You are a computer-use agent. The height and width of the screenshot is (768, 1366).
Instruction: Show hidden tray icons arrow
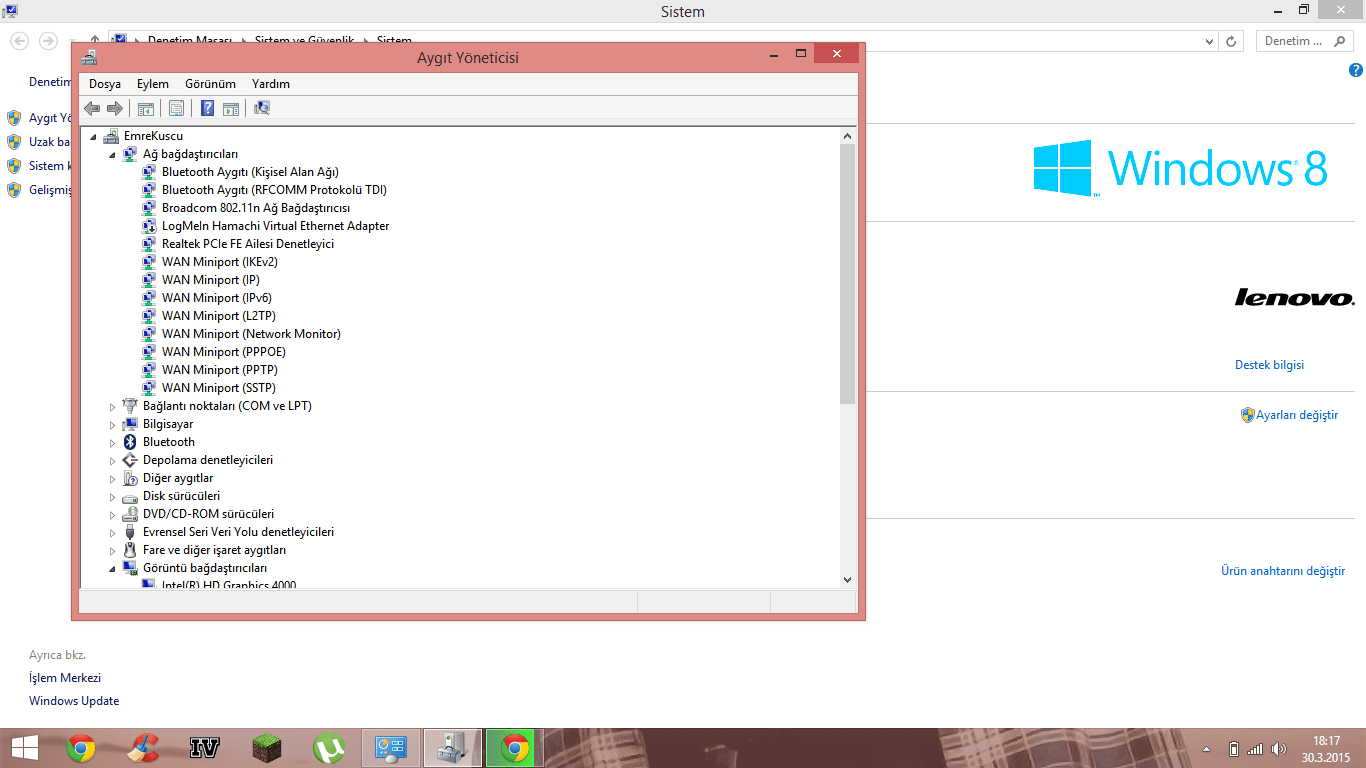1206,749
